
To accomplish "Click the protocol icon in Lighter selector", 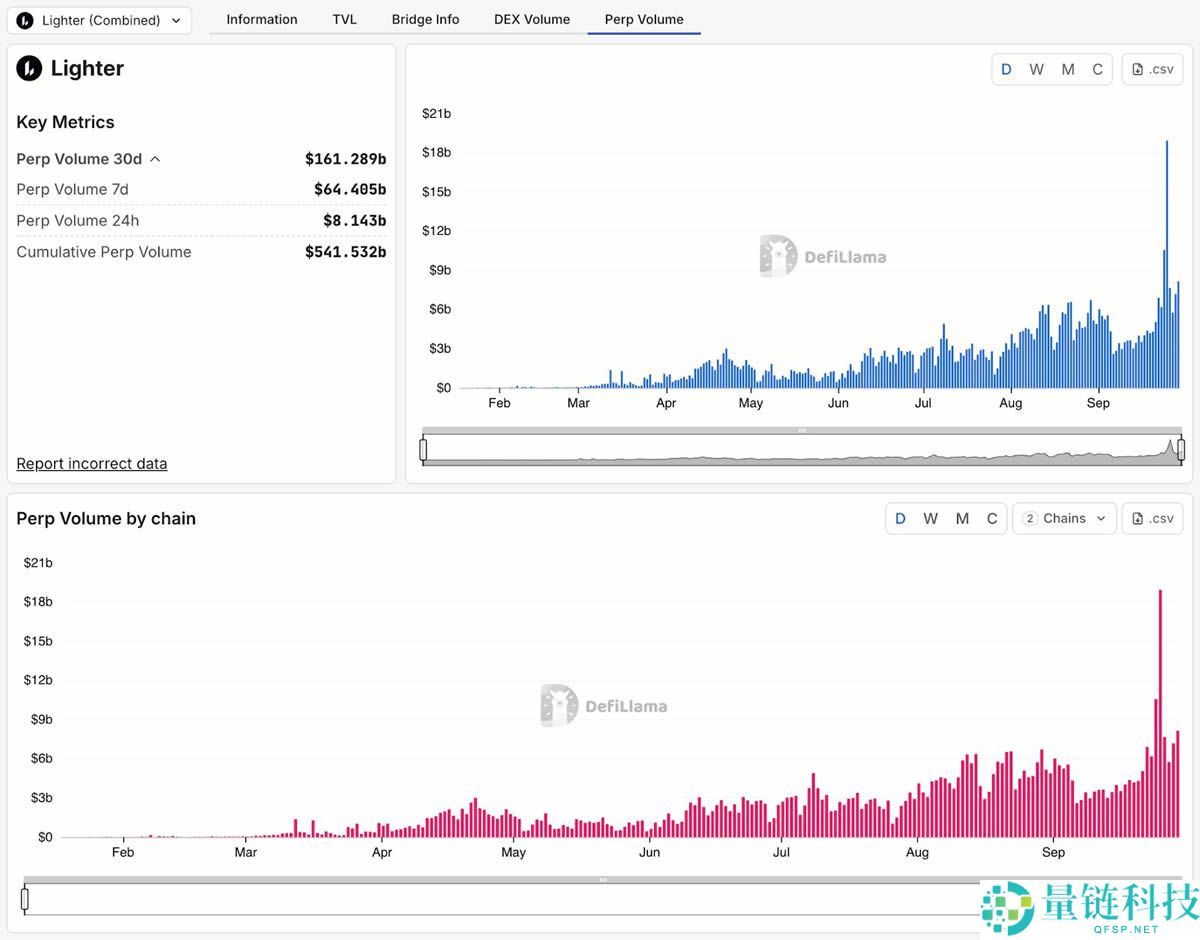I will click(25, 20).
